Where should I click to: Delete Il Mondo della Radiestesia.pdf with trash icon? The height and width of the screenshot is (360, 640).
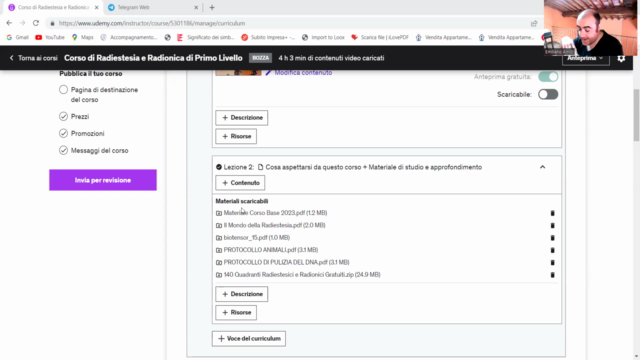(x=552, y=225)
